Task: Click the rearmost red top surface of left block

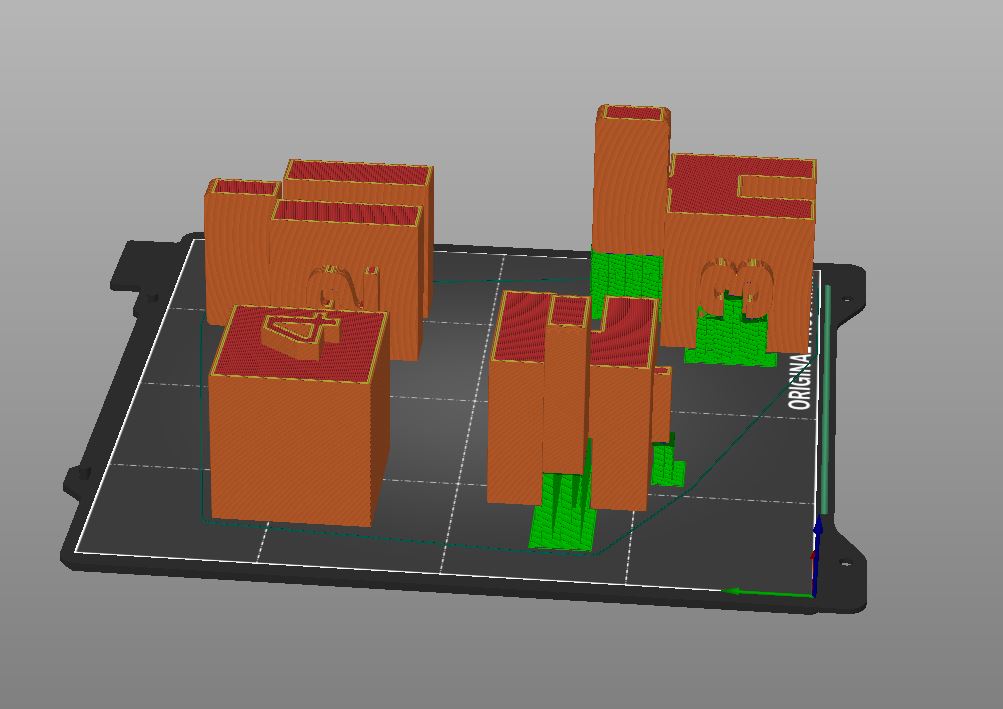Action: click(357, 172)
